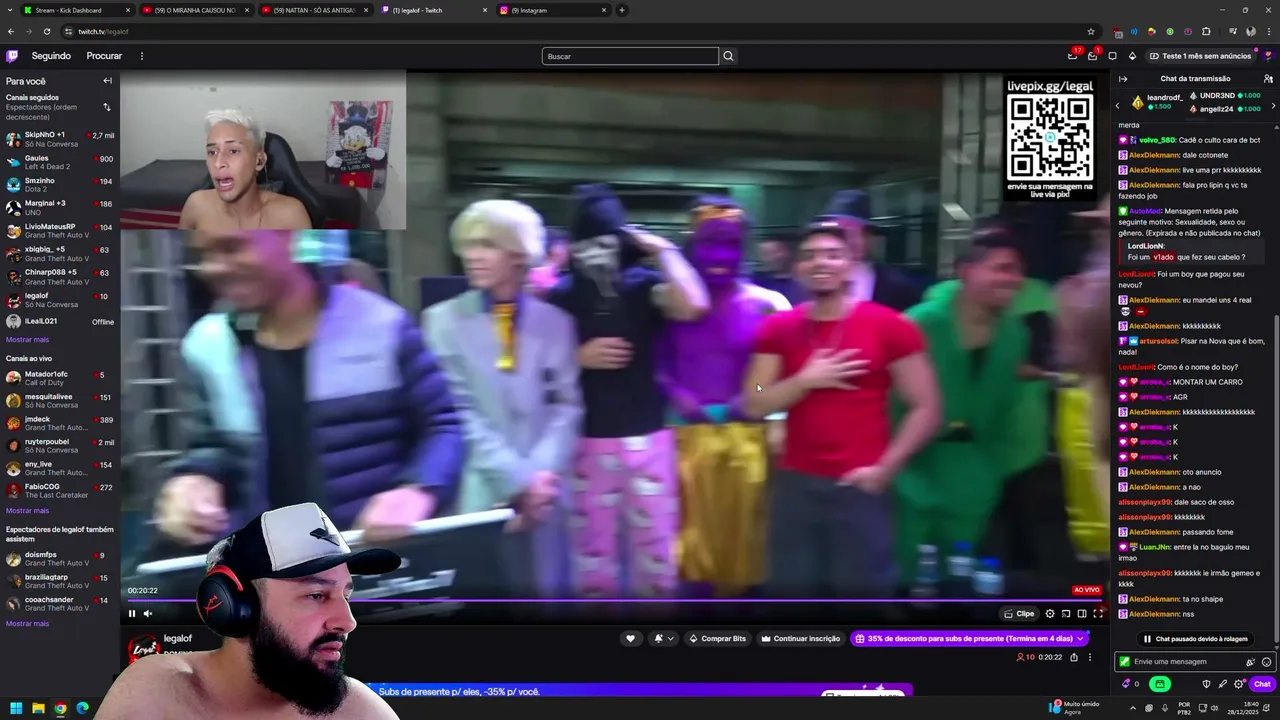Cast the stream with the cast icon

[1066, 614]
